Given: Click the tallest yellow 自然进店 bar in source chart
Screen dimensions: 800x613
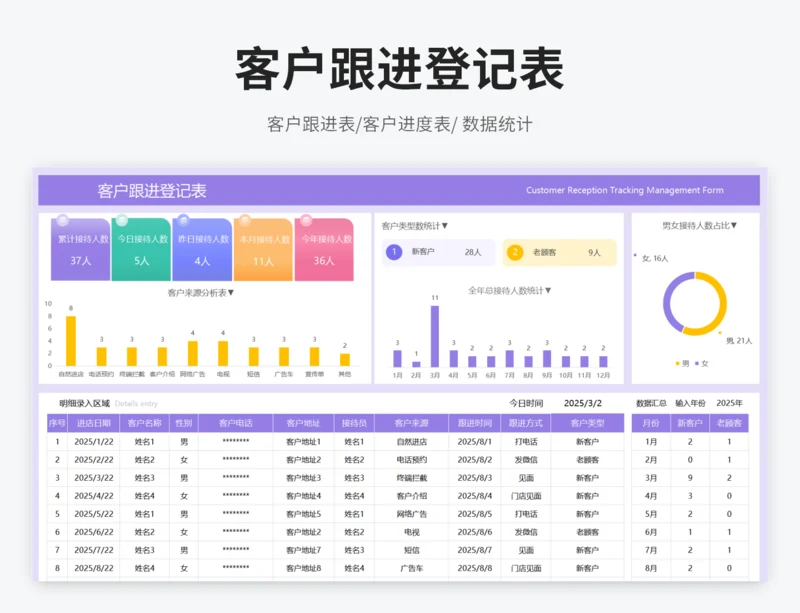Looking at the screenshot, I should click(x=71, y=341).
